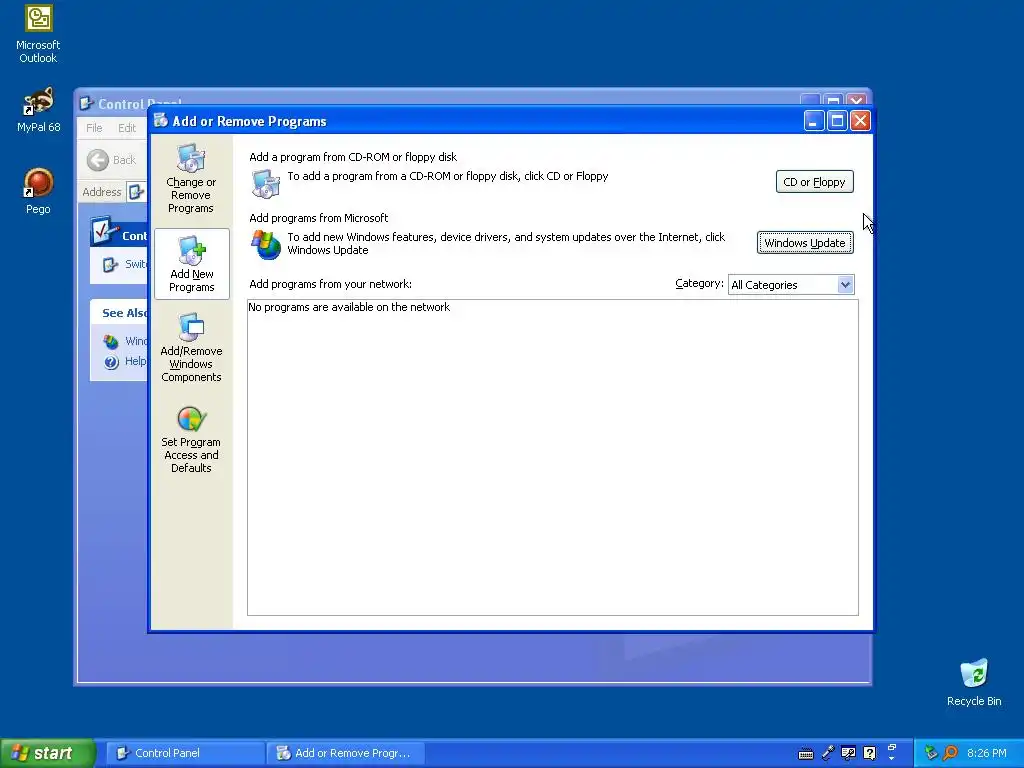Click the language bar tools icon
The height and width of the screenshot is (768, 1024).
848,754
